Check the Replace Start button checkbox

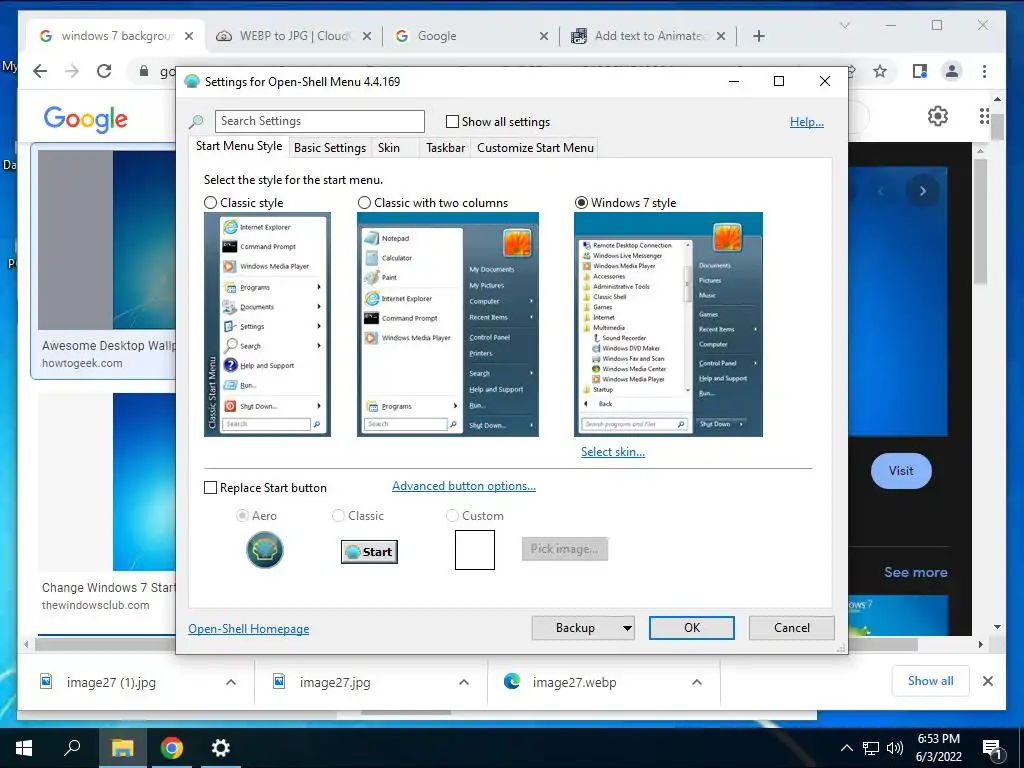point(210,488)
